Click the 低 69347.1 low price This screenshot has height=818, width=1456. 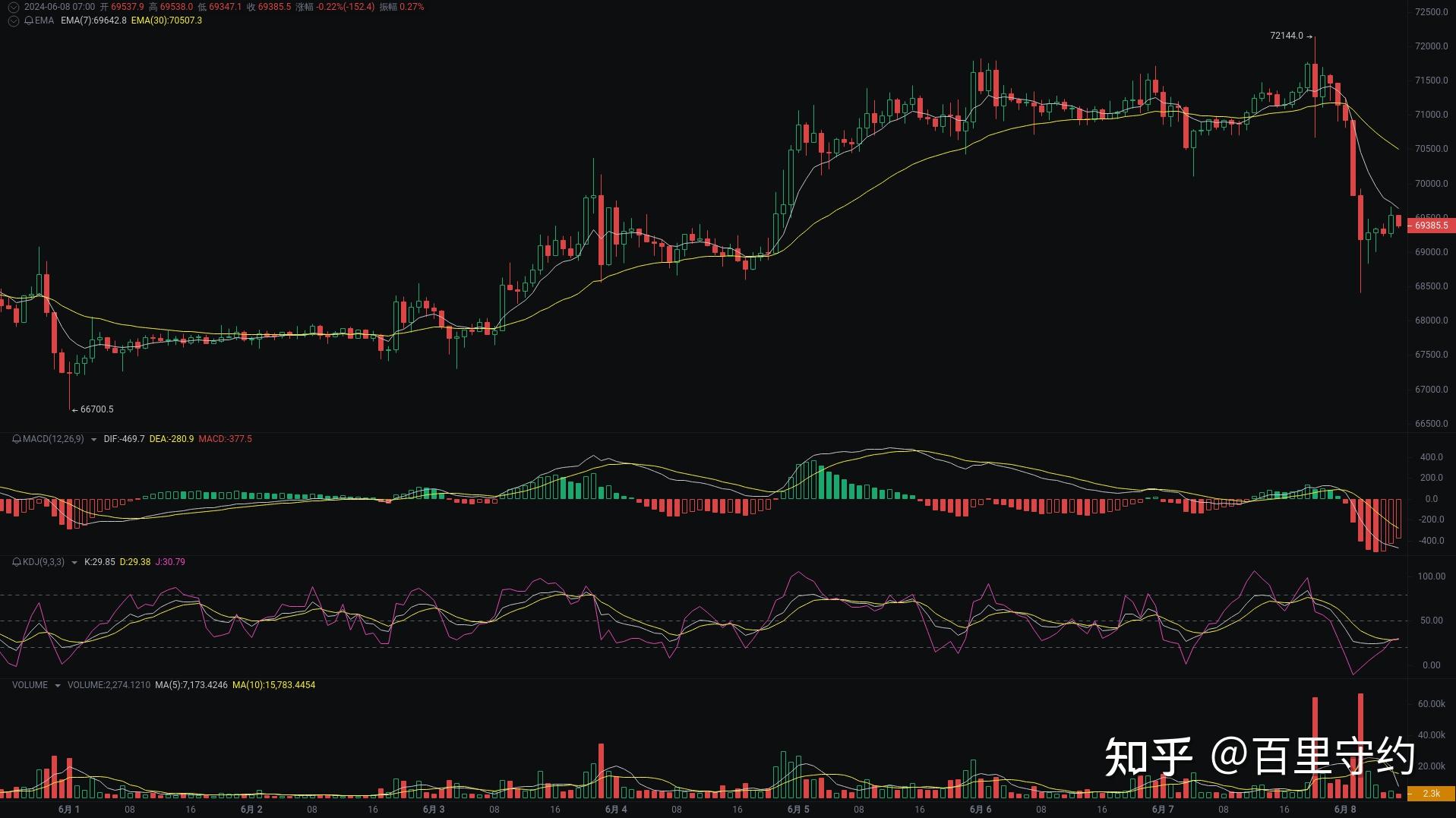(x=220, y=7)
